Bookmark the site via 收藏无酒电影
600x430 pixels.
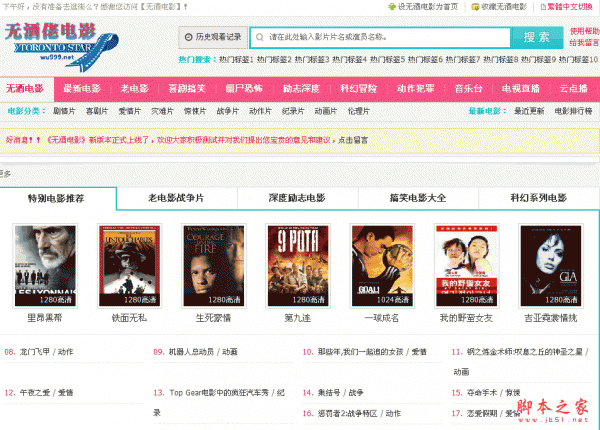pyautogui.click(x=499, y=7)
